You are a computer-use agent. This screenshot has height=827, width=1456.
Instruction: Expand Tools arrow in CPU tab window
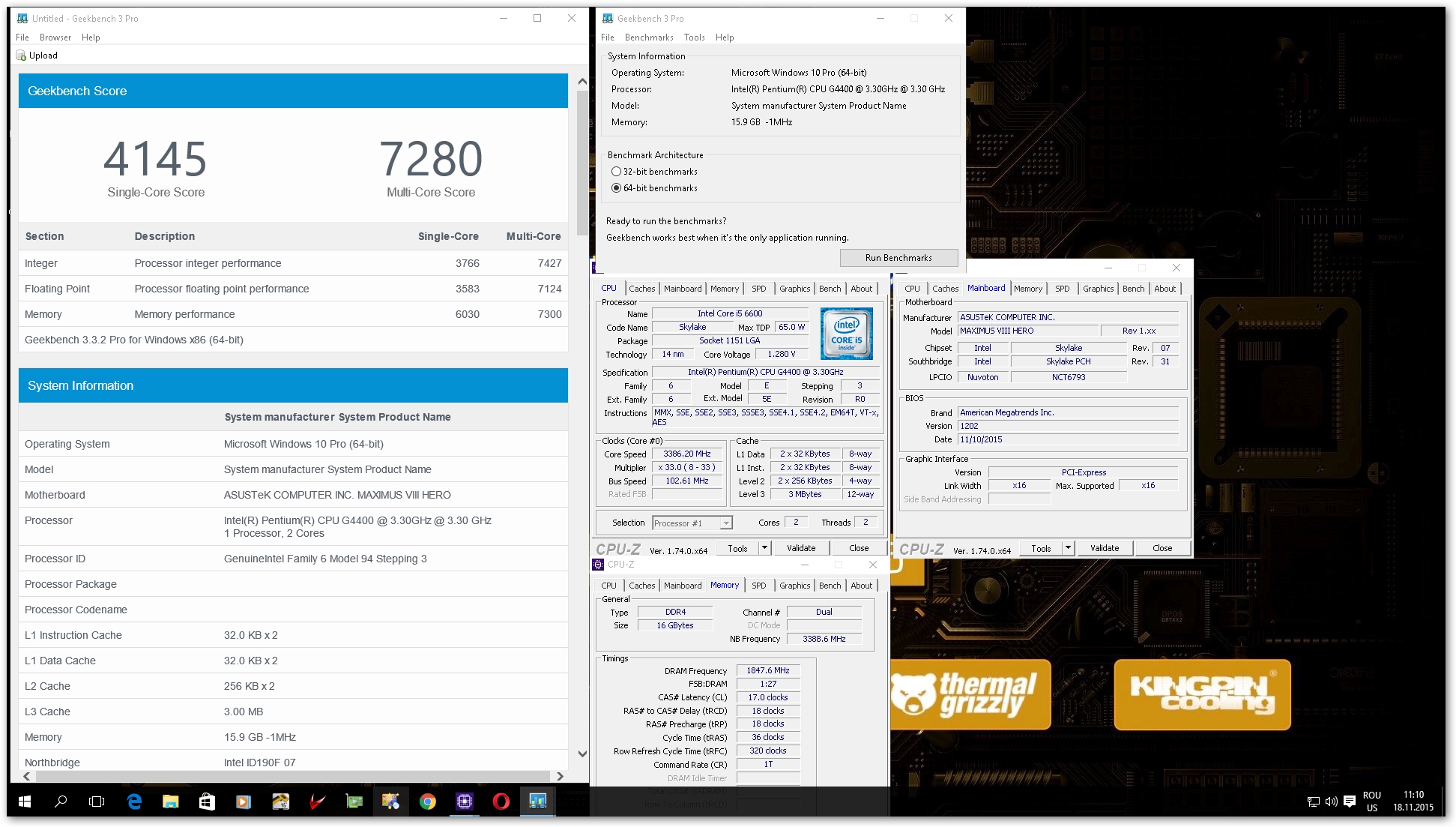point(764,548)
